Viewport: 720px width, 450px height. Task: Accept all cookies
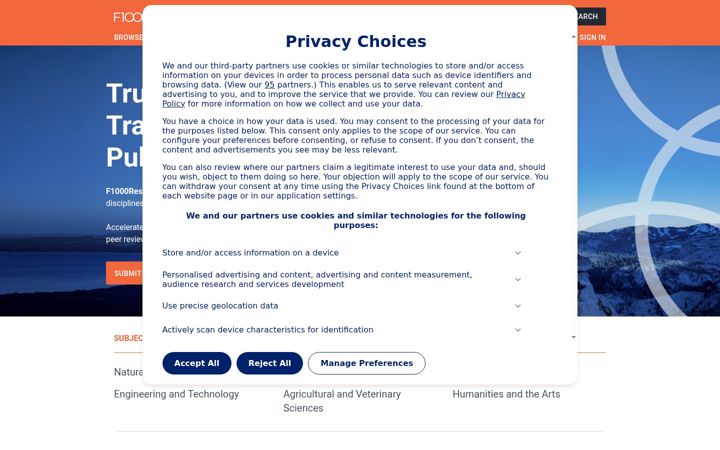tap(197, 363)
